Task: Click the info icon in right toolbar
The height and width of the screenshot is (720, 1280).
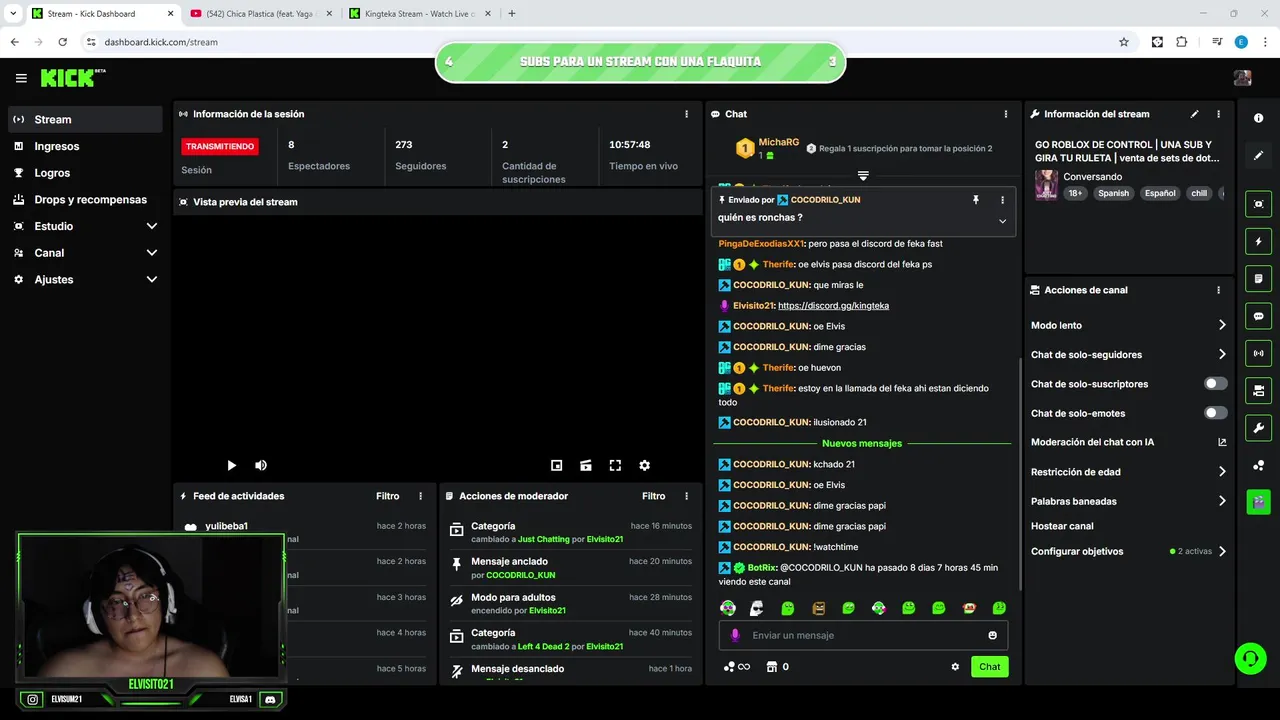Action: click(x=1258, y=118)
